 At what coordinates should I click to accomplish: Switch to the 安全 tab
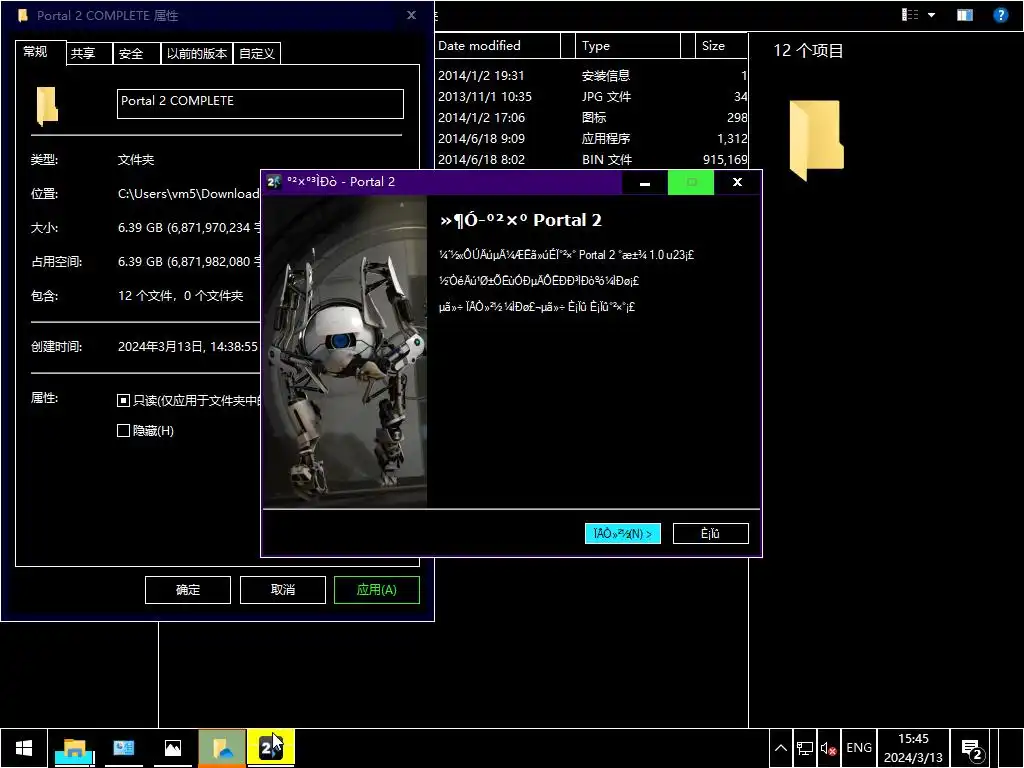pyautogui.click(x=136, y=54)
